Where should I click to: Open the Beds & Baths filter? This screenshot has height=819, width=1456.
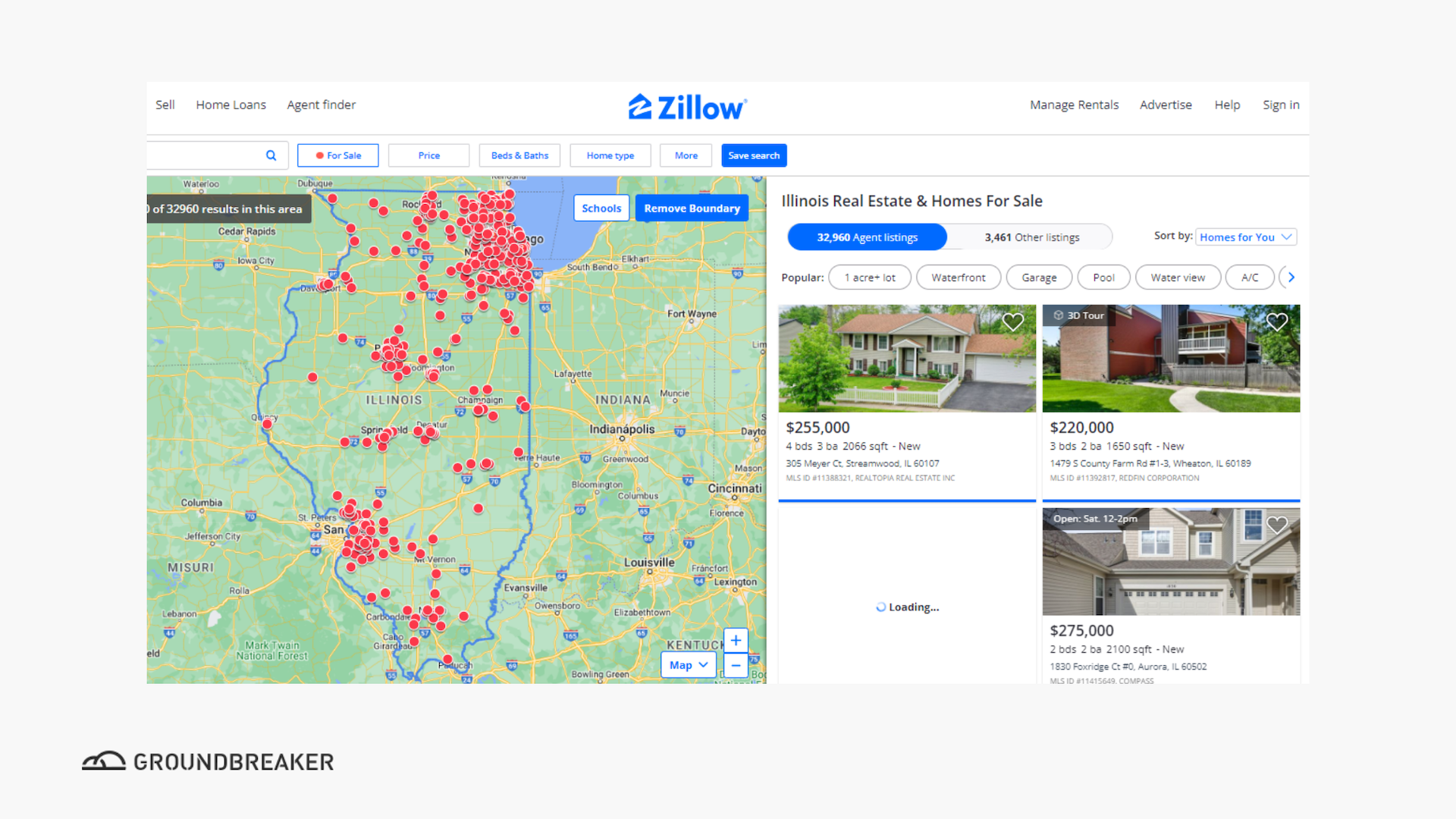pos(519,155)
